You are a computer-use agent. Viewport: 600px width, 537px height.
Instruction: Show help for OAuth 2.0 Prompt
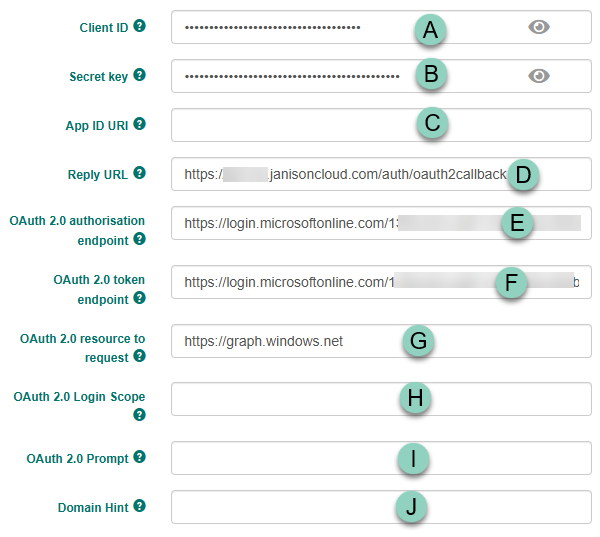139,457
